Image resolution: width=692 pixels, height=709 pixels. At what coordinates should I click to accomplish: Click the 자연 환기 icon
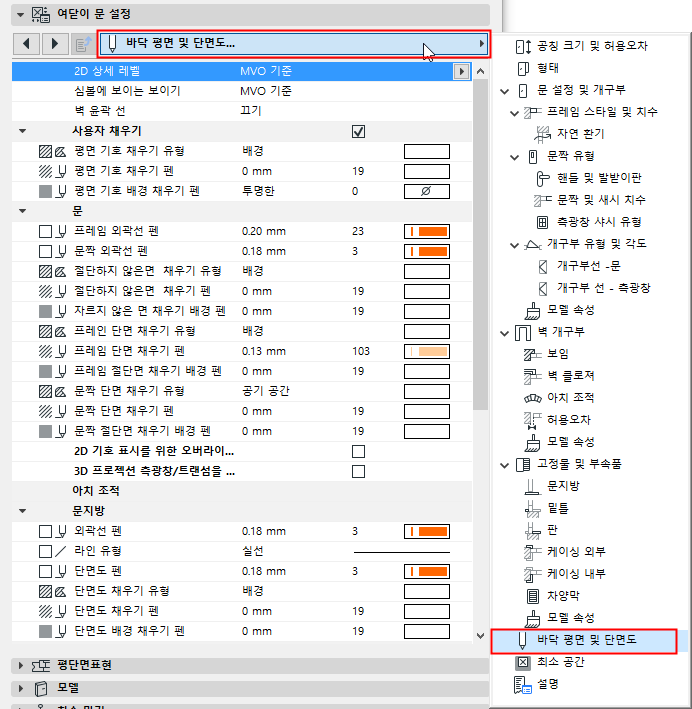(x=542, y=134)
